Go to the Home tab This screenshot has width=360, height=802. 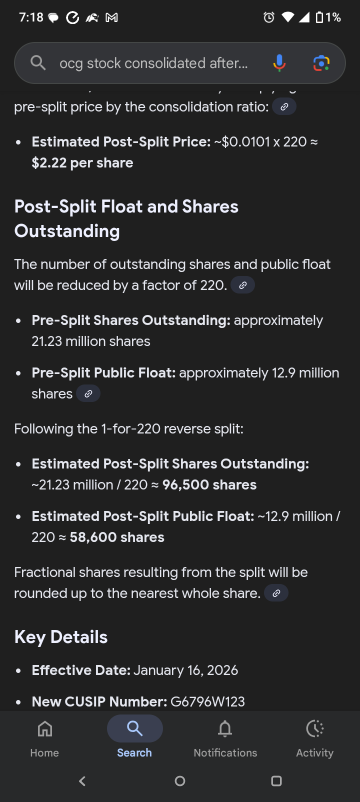click(x=44, y=738)
